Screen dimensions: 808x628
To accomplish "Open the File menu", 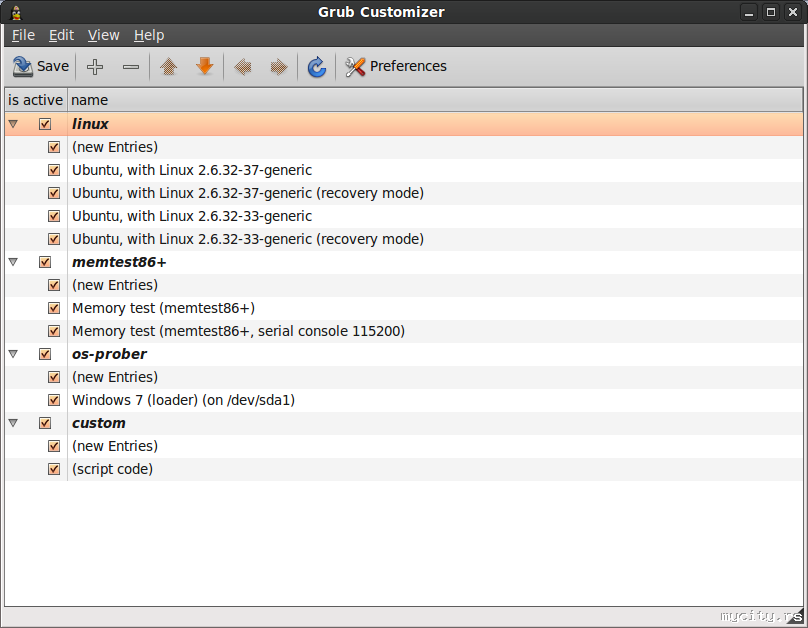I will tap(23, 35).
